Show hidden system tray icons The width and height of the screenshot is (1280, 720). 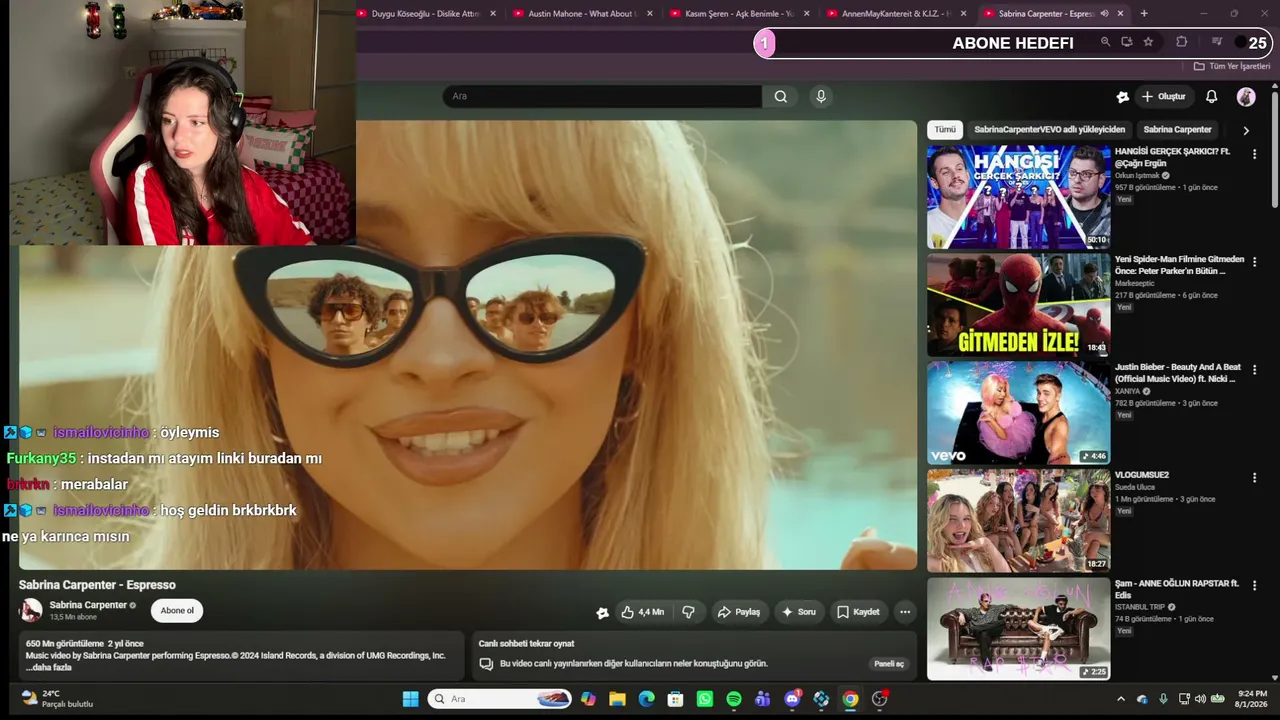pos(1120,699)
